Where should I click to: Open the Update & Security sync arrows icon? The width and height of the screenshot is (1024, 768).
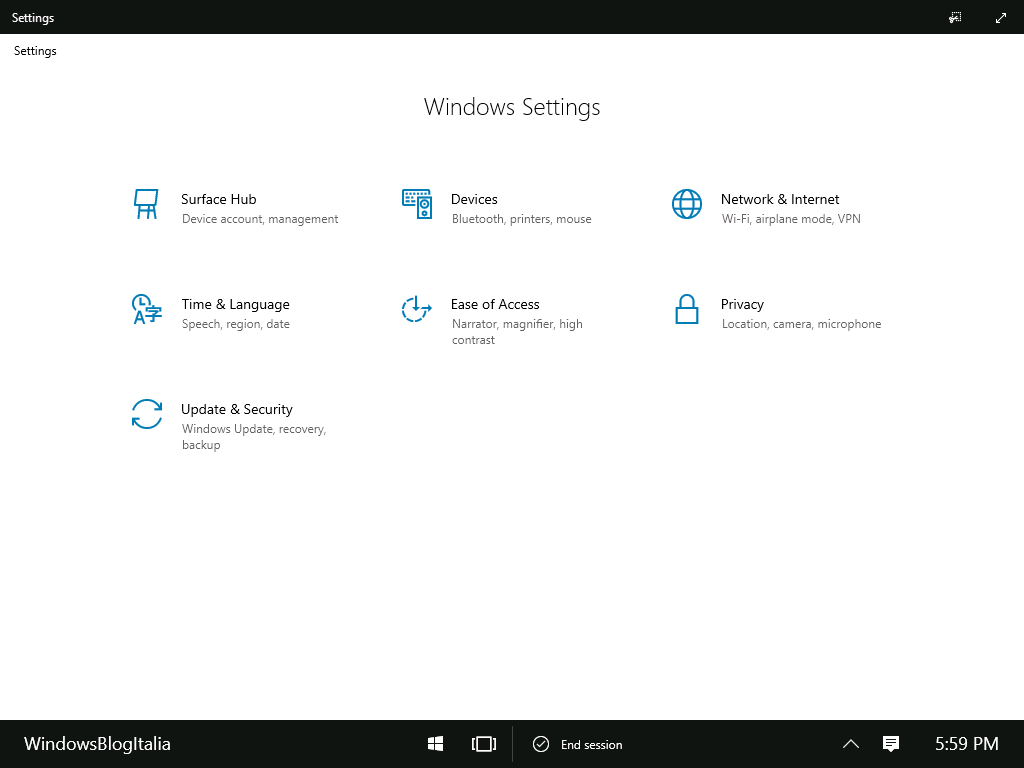coord(146,415)
